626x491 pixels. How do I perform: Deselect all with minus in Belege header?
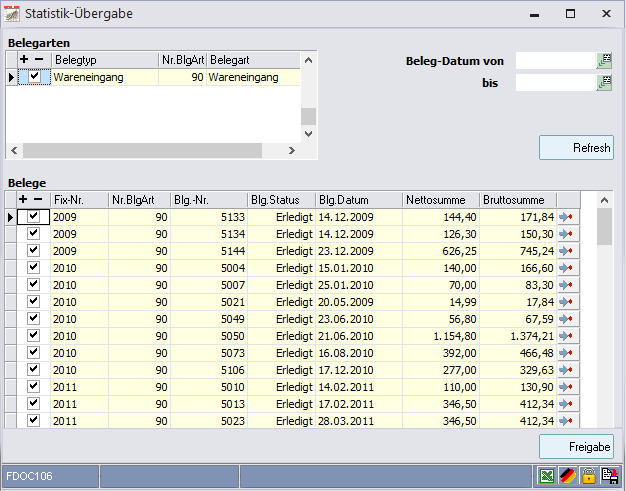pos(38,199)
